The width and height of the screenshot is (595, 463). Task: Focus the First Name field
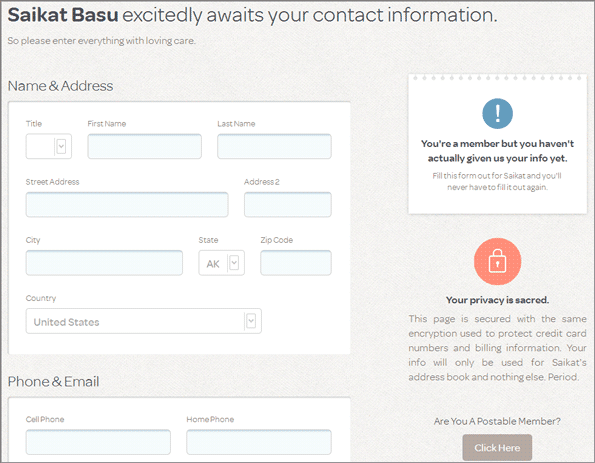point(145,146)
